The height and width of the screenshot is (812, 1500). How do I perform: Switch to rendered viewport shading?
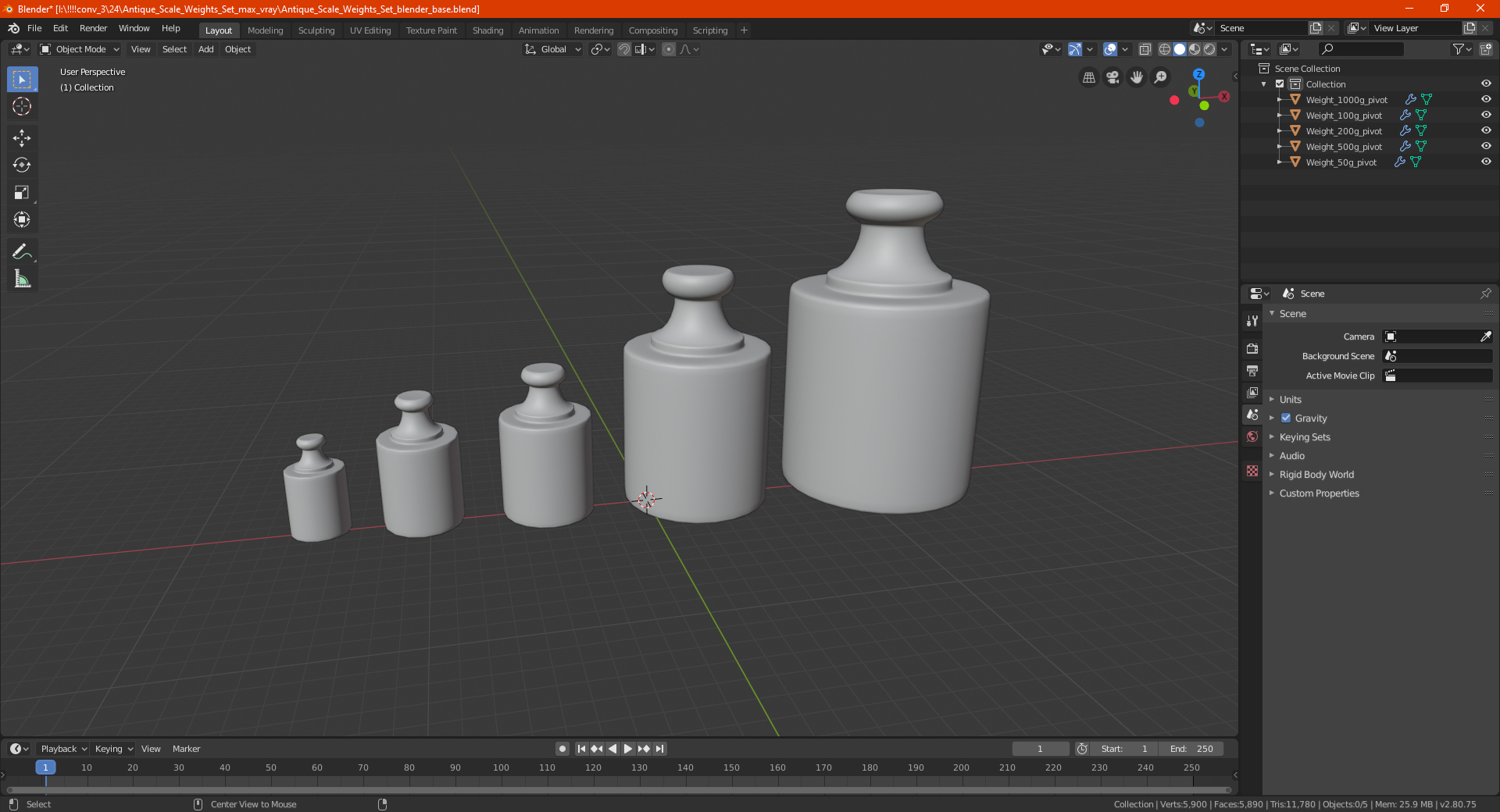pos(1209,49)
